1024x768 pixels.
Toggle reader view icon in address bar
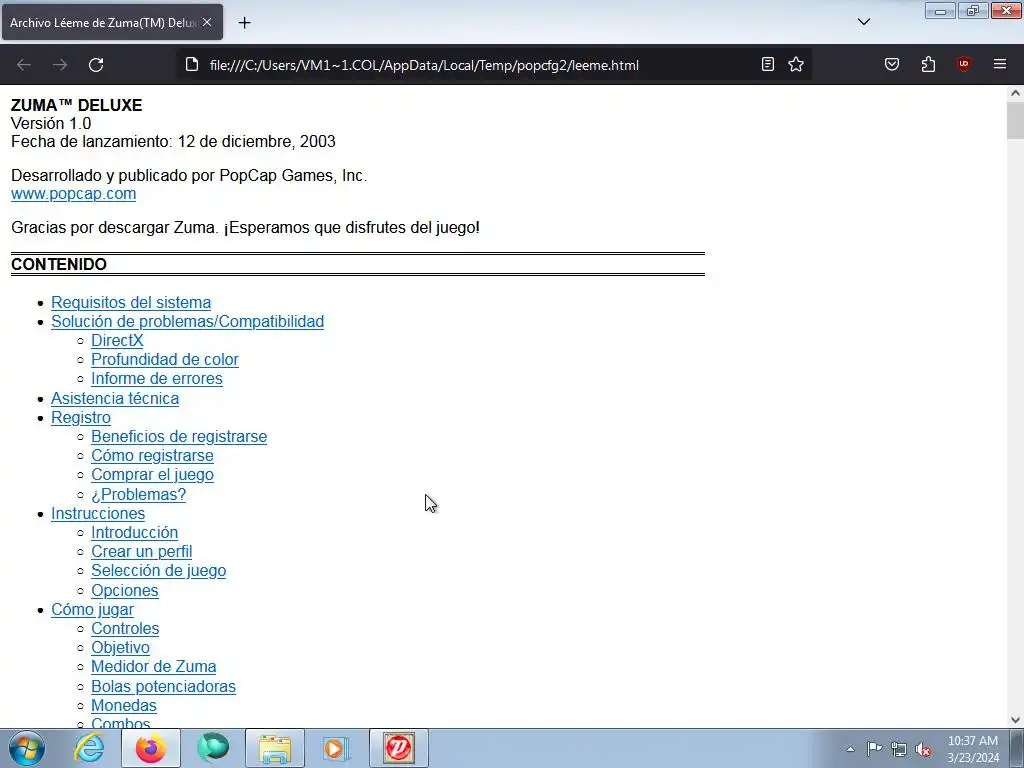[768, 64]
